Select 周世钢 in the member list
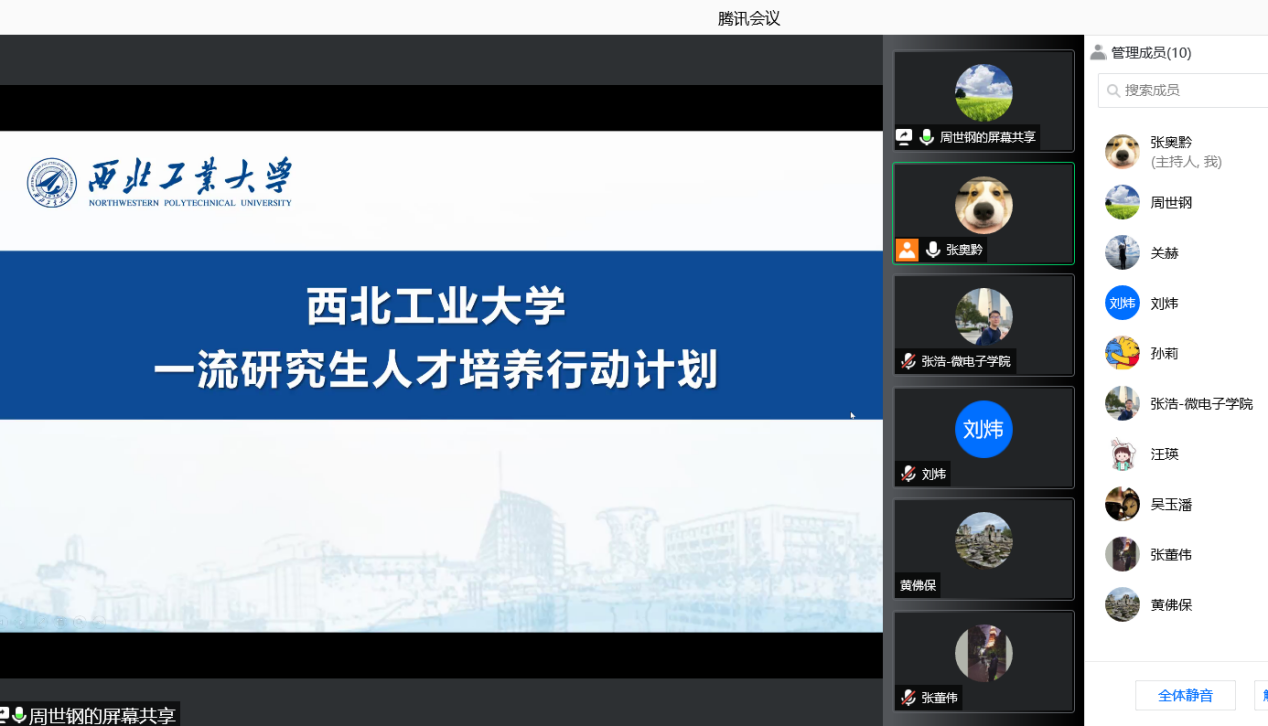This screenshot has width=1268, height=726. [x=1170, y=202]
